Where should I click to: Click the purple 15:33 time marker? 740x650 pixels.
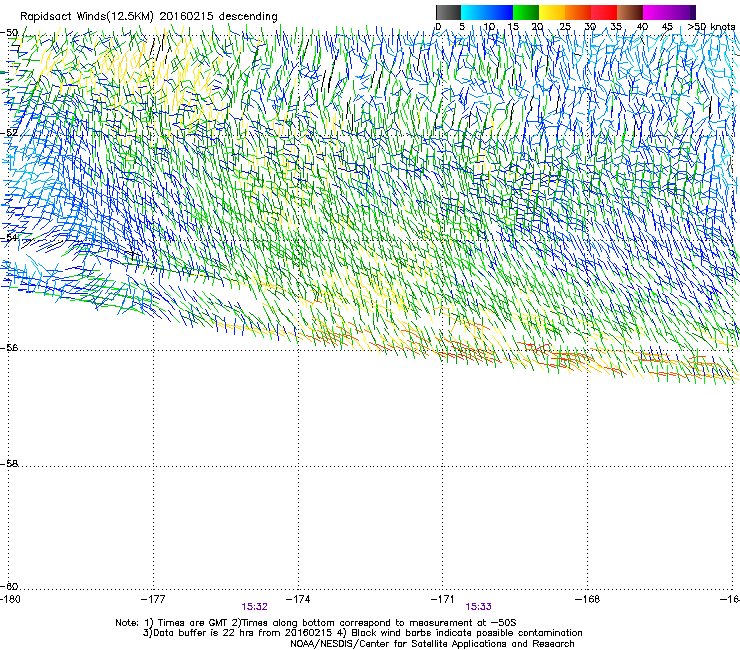pyautogui.click(x=478, y=607)
